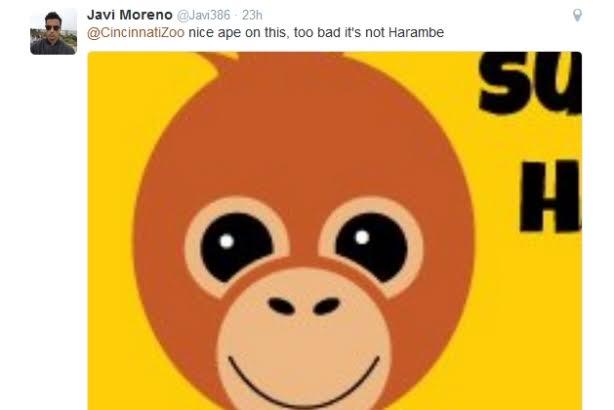This screenshot has width=614, height=410.
Task: Click the large black 'H' letter in the image
Action: (550, 197)
